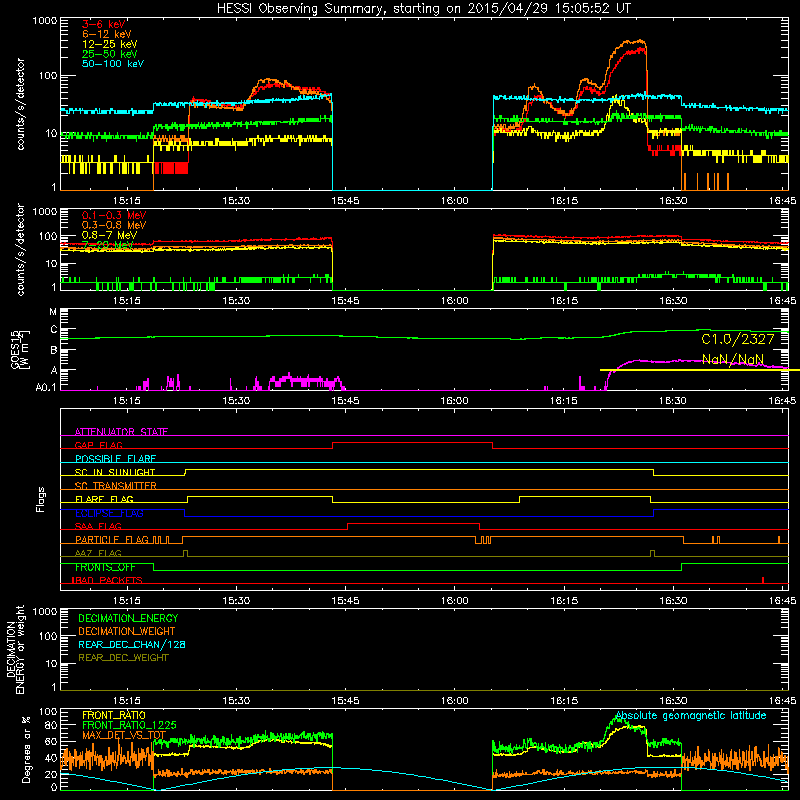The height and width of the screenshot is (800, 800).
Task: Select the ATTENUATOR_STATE flag label
Action: click(x=121, y=432)
